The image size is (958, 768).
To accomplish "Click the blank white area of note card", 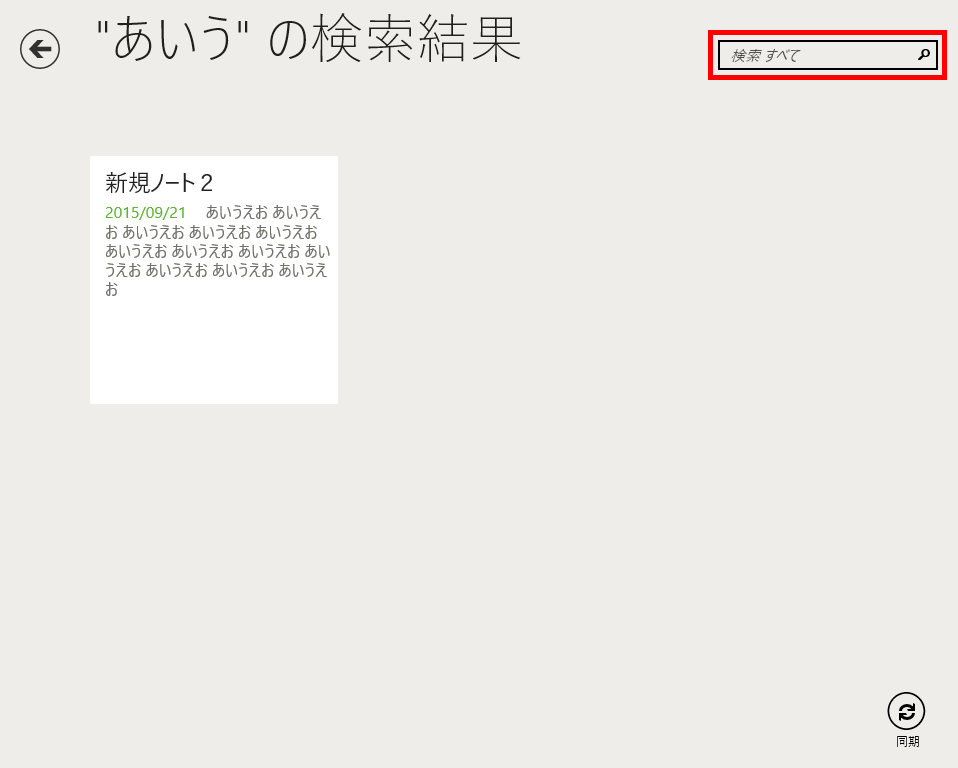I will pyautogui.click(x=214, y=351).
